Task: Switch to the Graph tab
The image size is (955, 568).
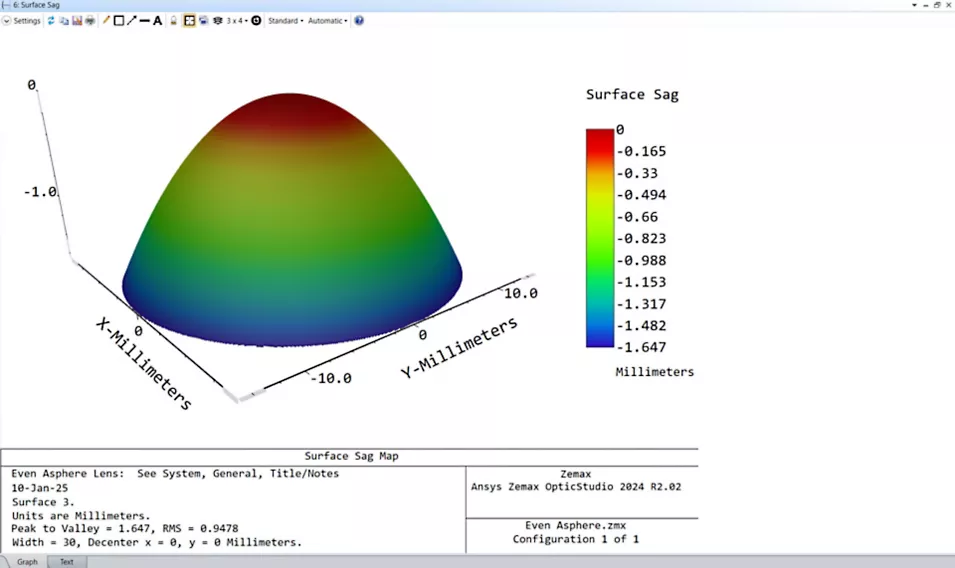Action: [x=27, y=561]
